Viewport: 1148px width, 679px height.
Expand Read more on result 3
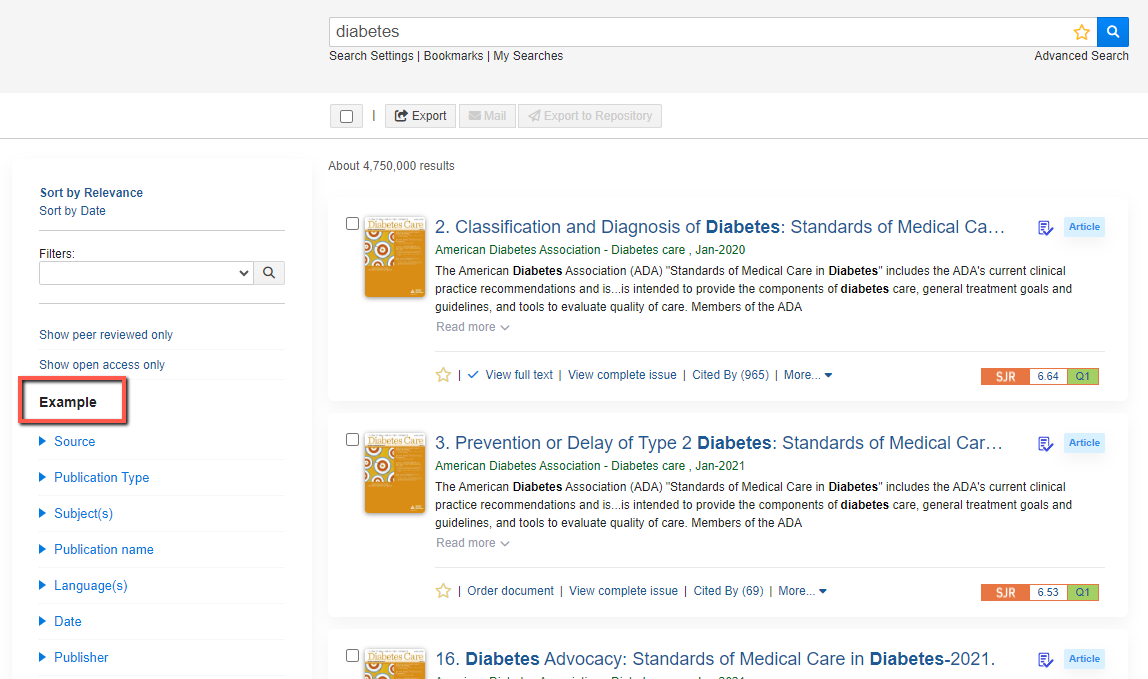tap(472, 543)
